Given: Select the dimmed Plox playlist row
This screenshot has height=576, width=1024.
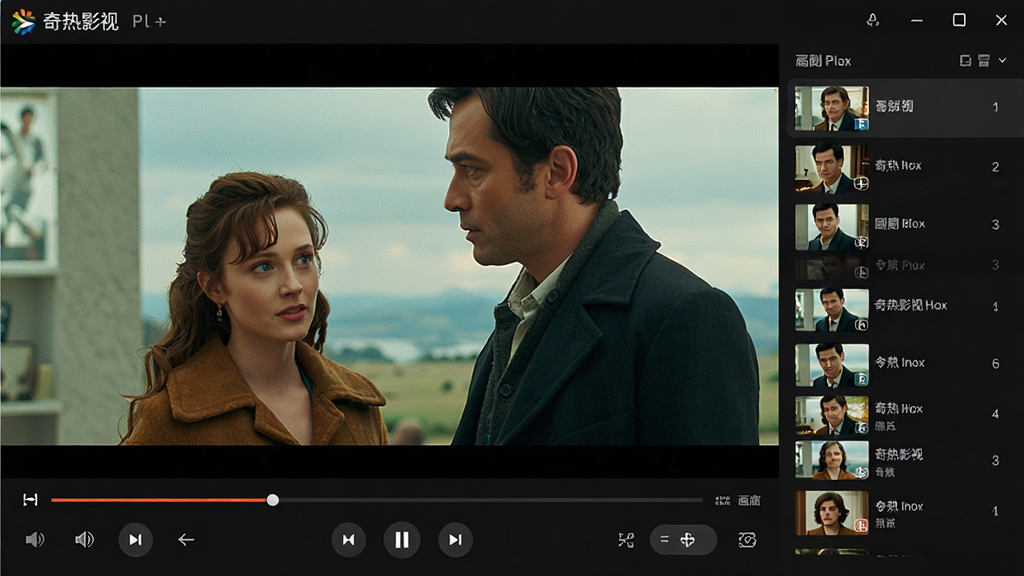Looking at the screenshot, I should 905,266.
